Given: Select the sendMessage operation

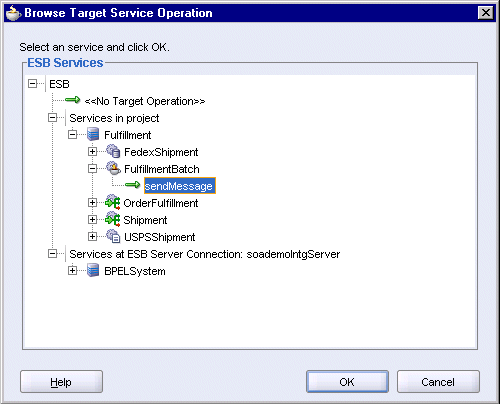Looking at the screenshot, I should [180, 186].
